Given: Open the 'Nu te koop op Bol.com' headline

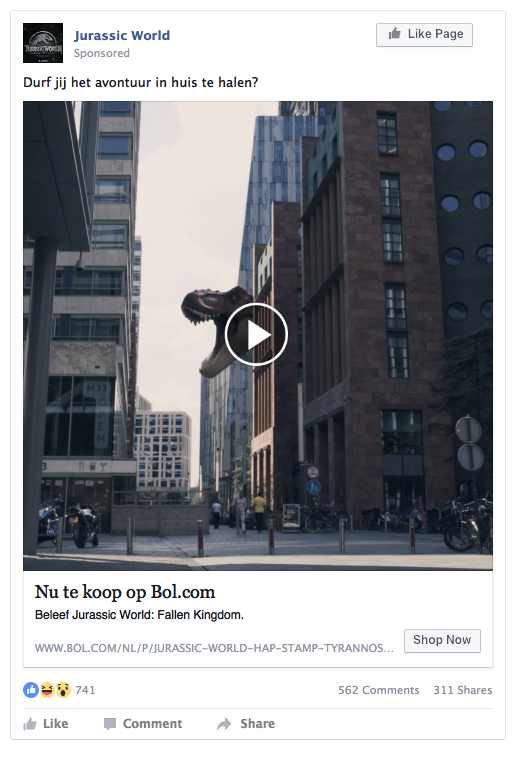Looking at the screenshot, I should [125, 592].
